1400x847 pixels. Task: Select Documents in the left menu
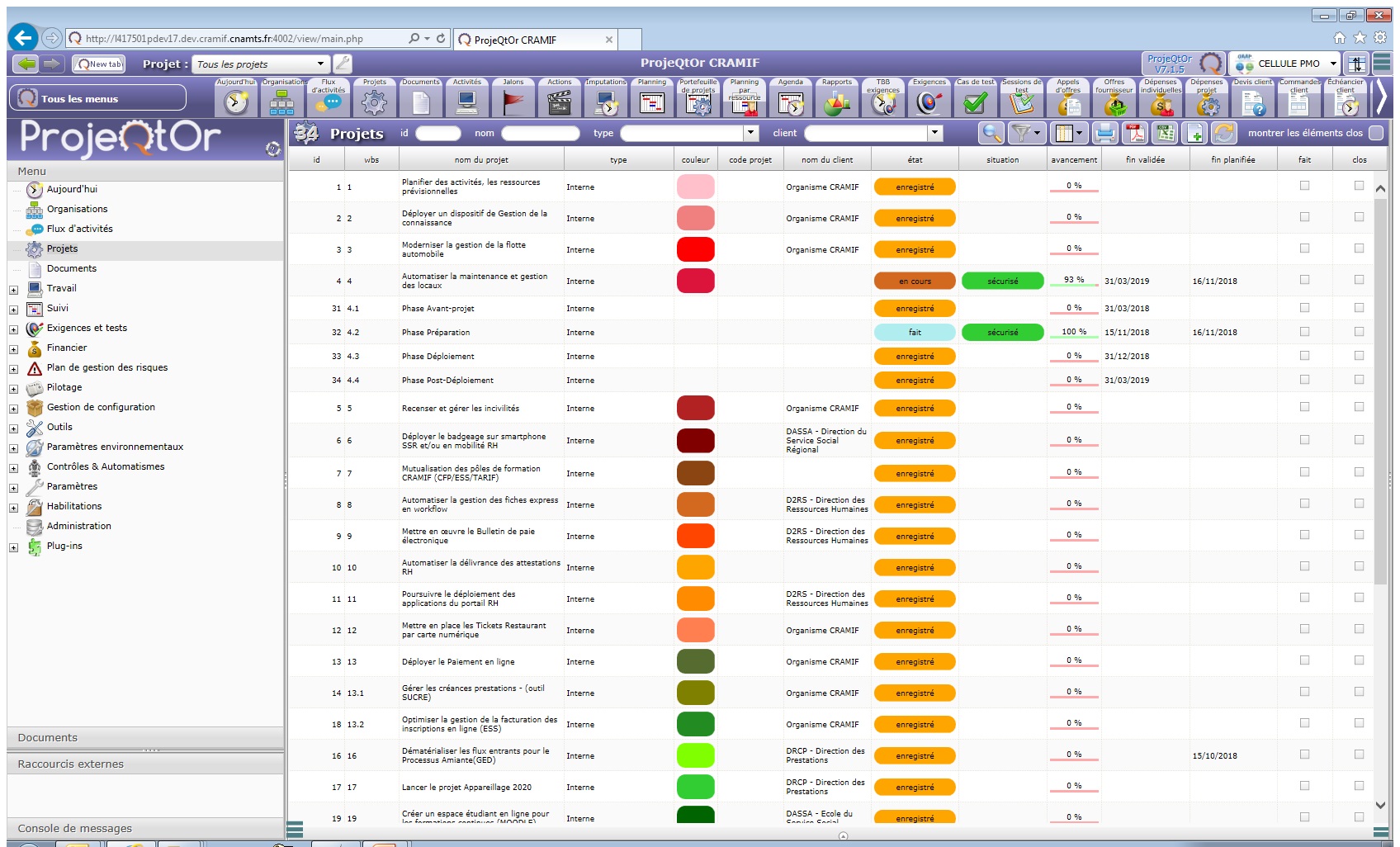click(71, 268)
